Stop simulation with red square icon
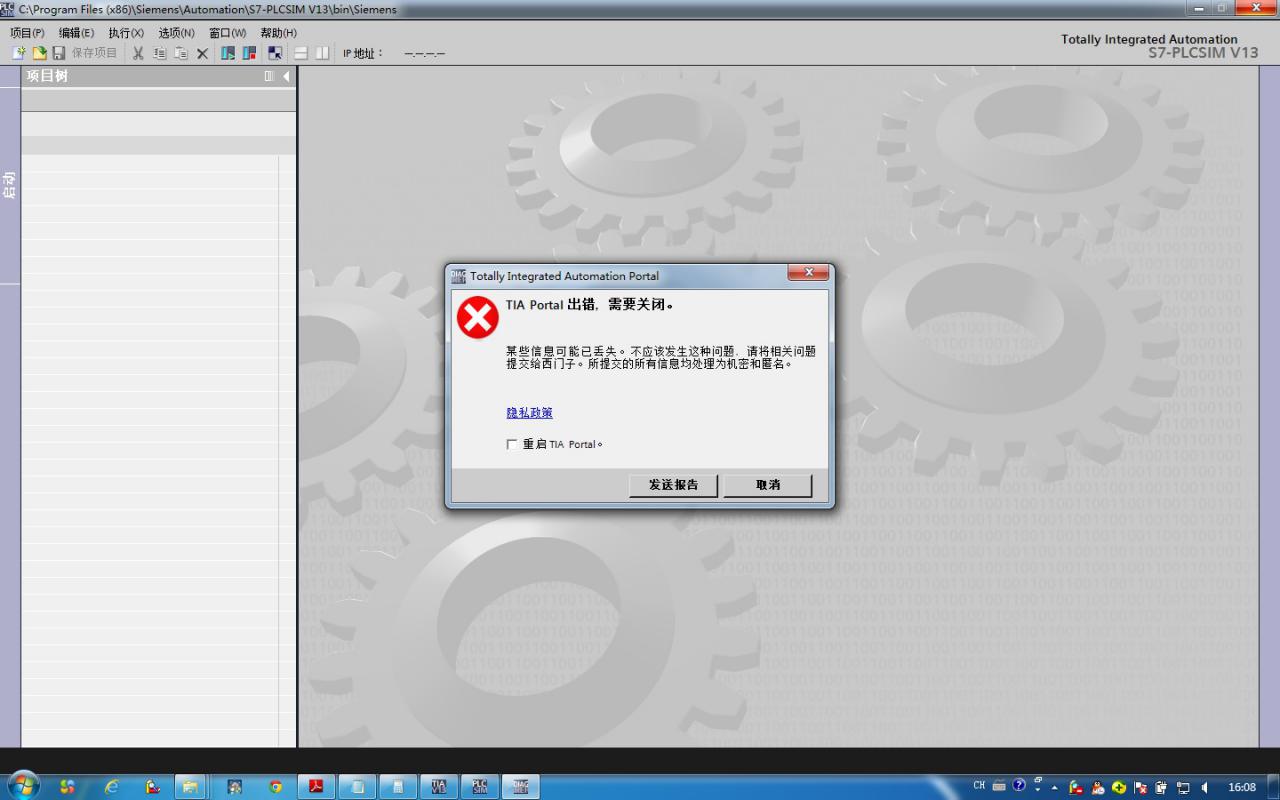 [249, 53]
